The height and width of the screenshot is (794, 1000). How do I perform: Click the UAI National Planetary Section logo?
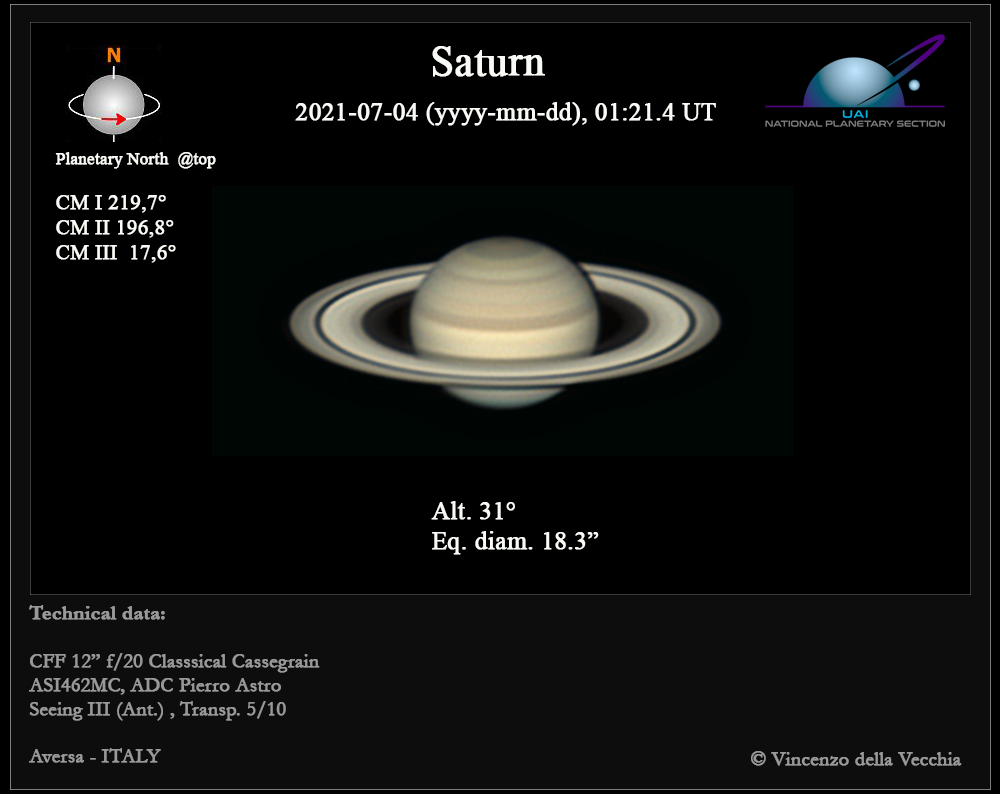tap(855, 82)
